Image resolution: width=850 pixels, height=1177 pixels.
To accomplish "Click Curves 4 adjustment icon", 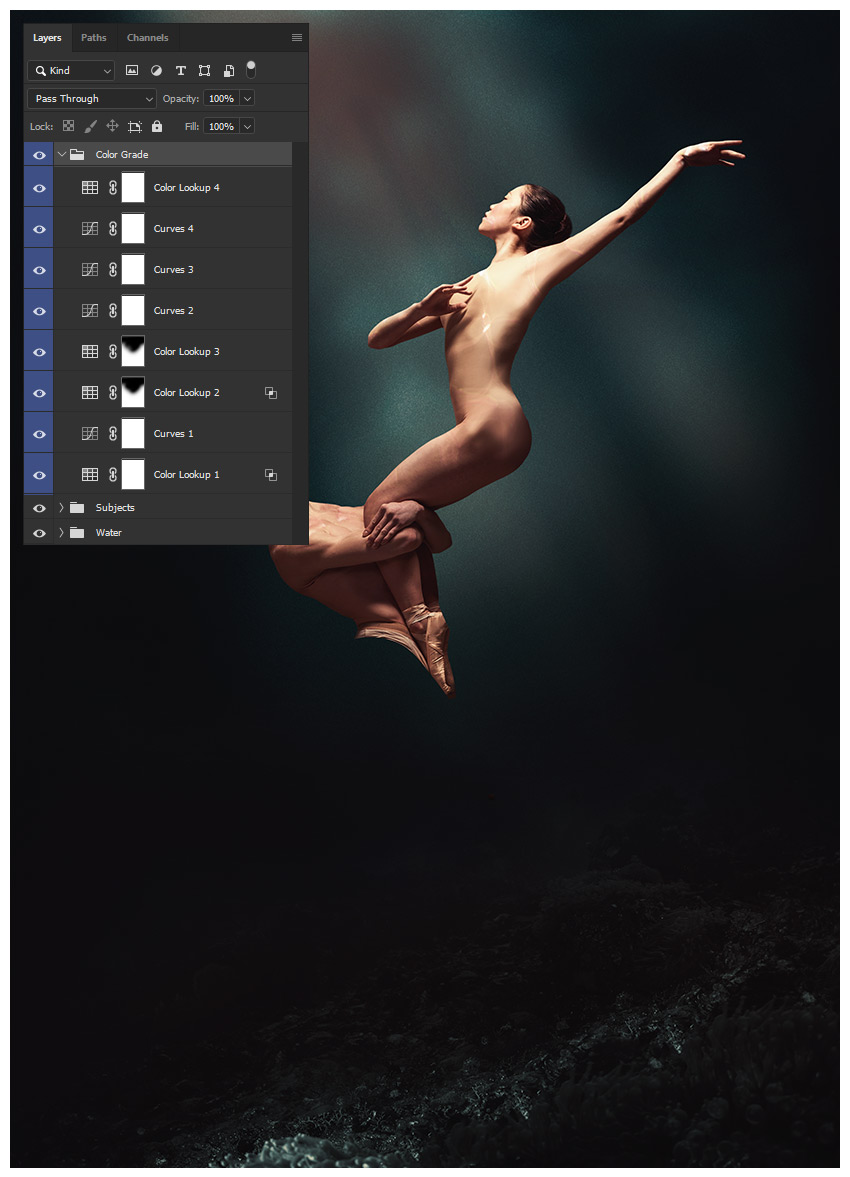I will click(90, 229).
